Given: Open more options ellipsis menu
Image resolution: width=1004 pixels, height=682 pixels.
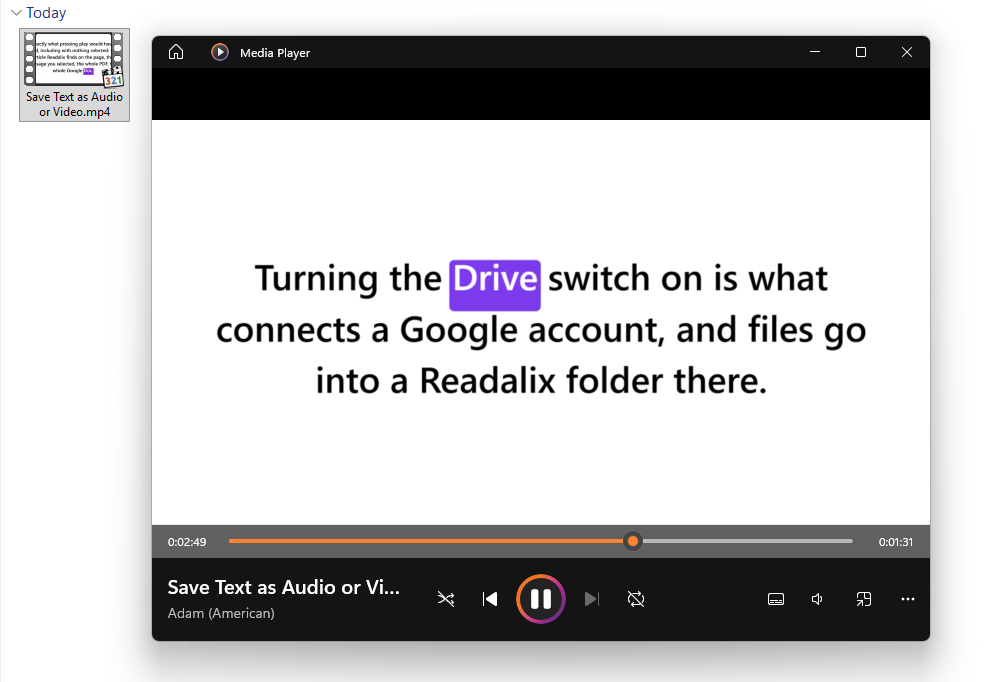Looking at the screenshot, I should pyautogui.click(x=908, y=599).
